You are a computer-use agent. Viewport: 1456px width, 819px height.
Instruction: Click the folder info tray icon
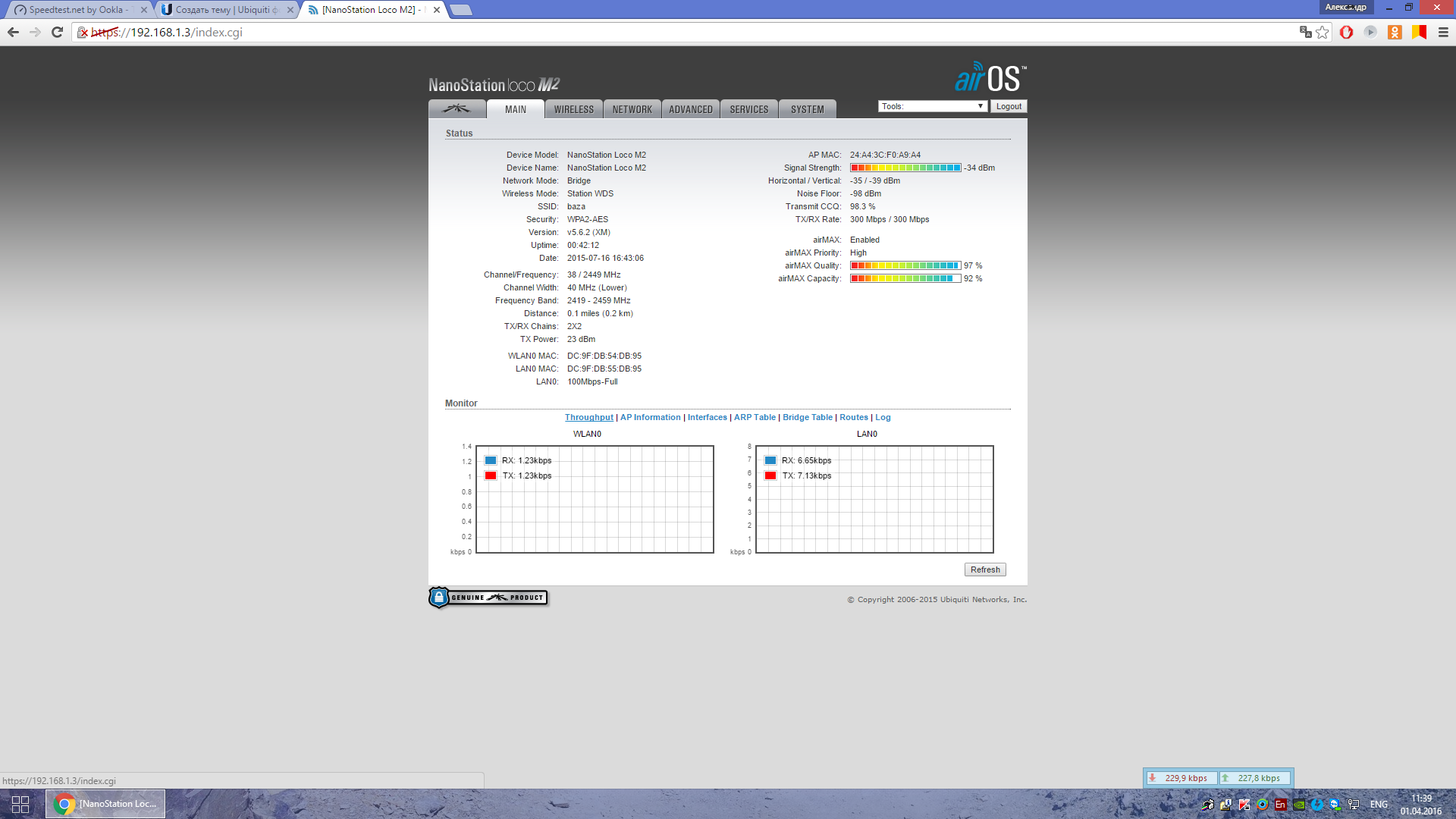(1226, 805)
